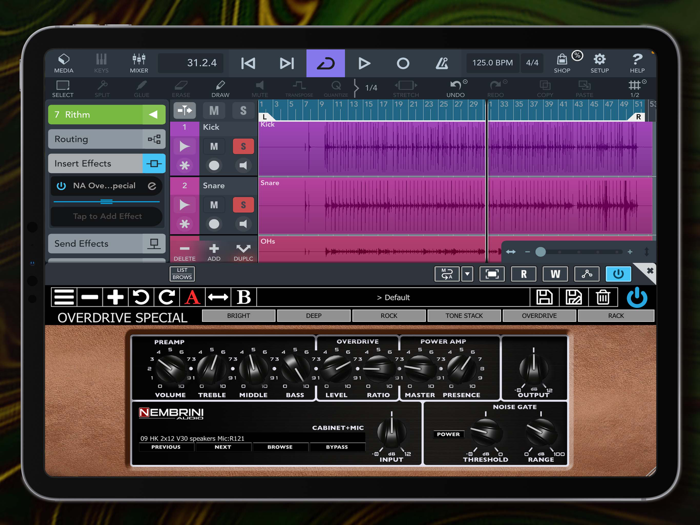Image resolution: width=700 pixels, height=525 pixels.
Task: Click the trash icon in plugin toolbar
Action: point(603,297)
